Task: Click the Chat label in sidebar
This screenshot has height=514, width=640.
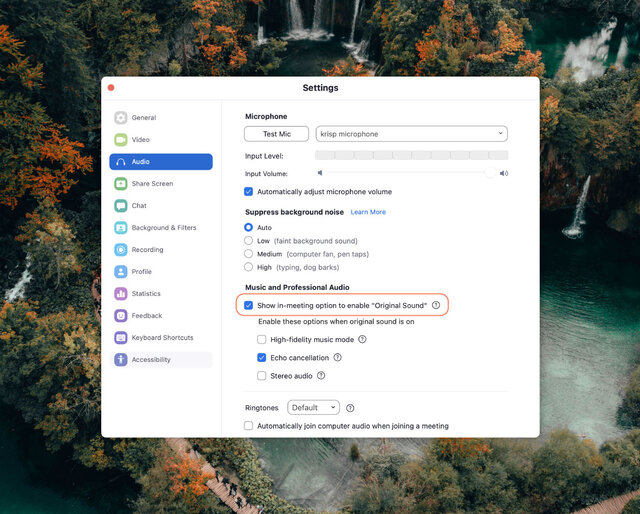Action: (x=139, y=206)
